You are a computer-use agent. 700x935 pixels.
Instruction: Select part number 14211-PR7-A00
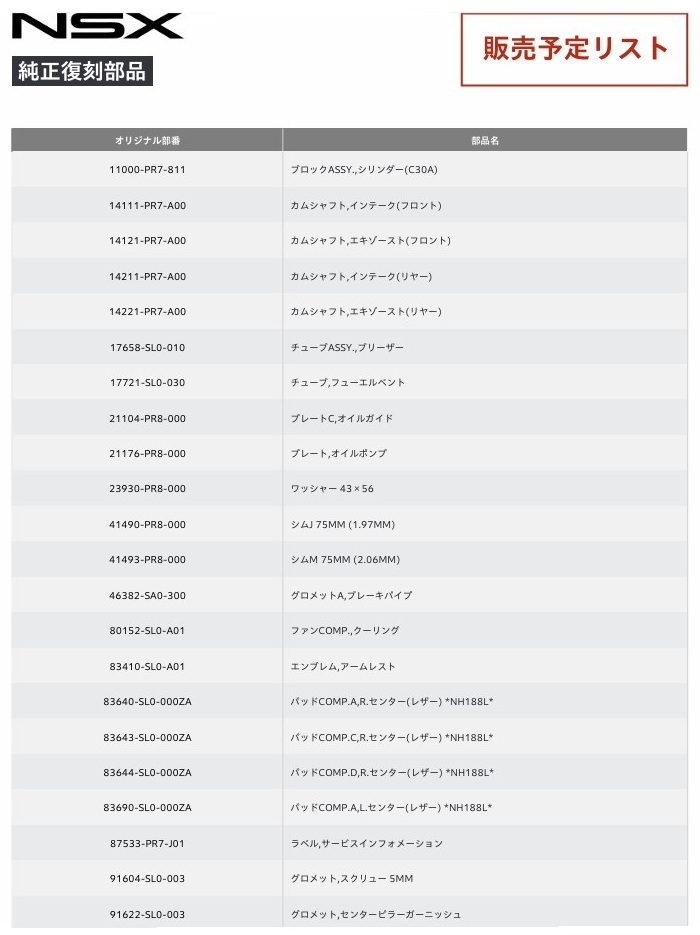point(147,276)
